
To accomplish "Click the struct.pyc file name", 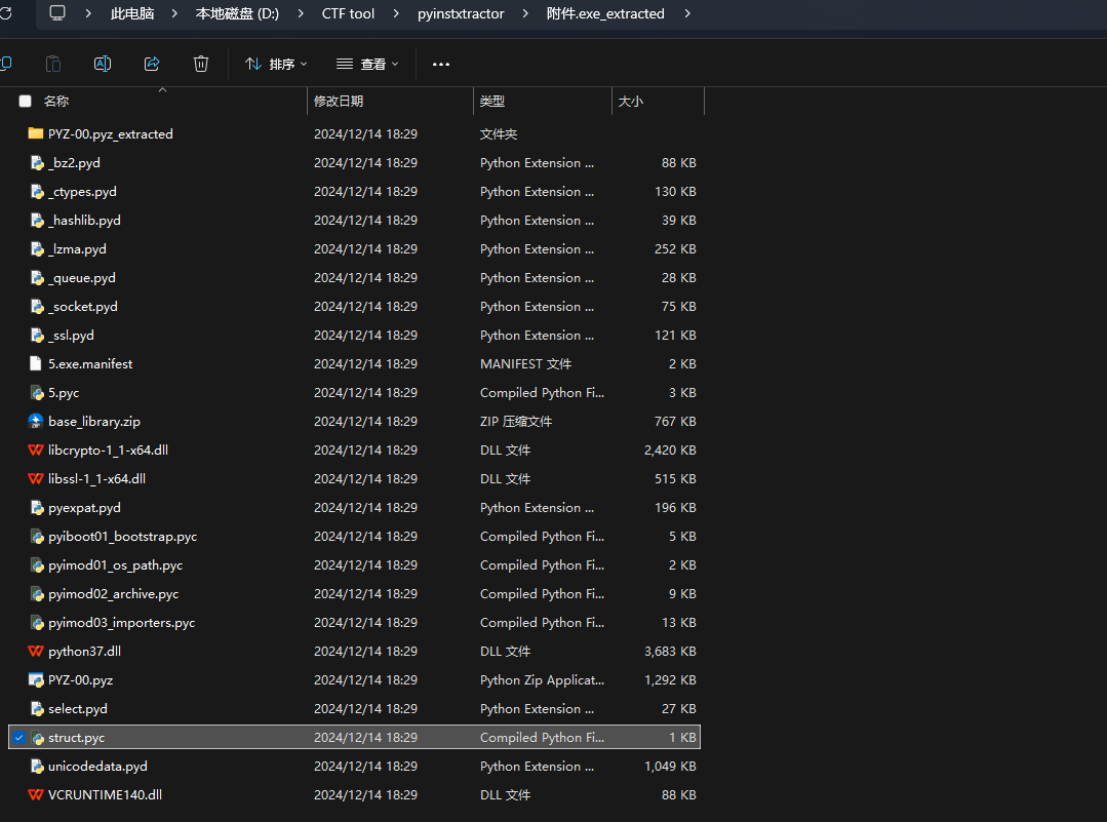I will click(x=76, y=738).
